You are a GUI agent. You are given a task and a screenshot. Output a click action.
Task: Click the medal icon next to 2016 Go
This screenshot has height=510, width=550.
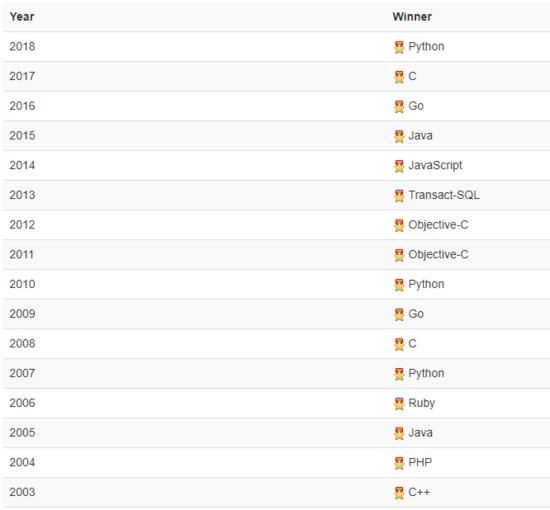(399, 106)
